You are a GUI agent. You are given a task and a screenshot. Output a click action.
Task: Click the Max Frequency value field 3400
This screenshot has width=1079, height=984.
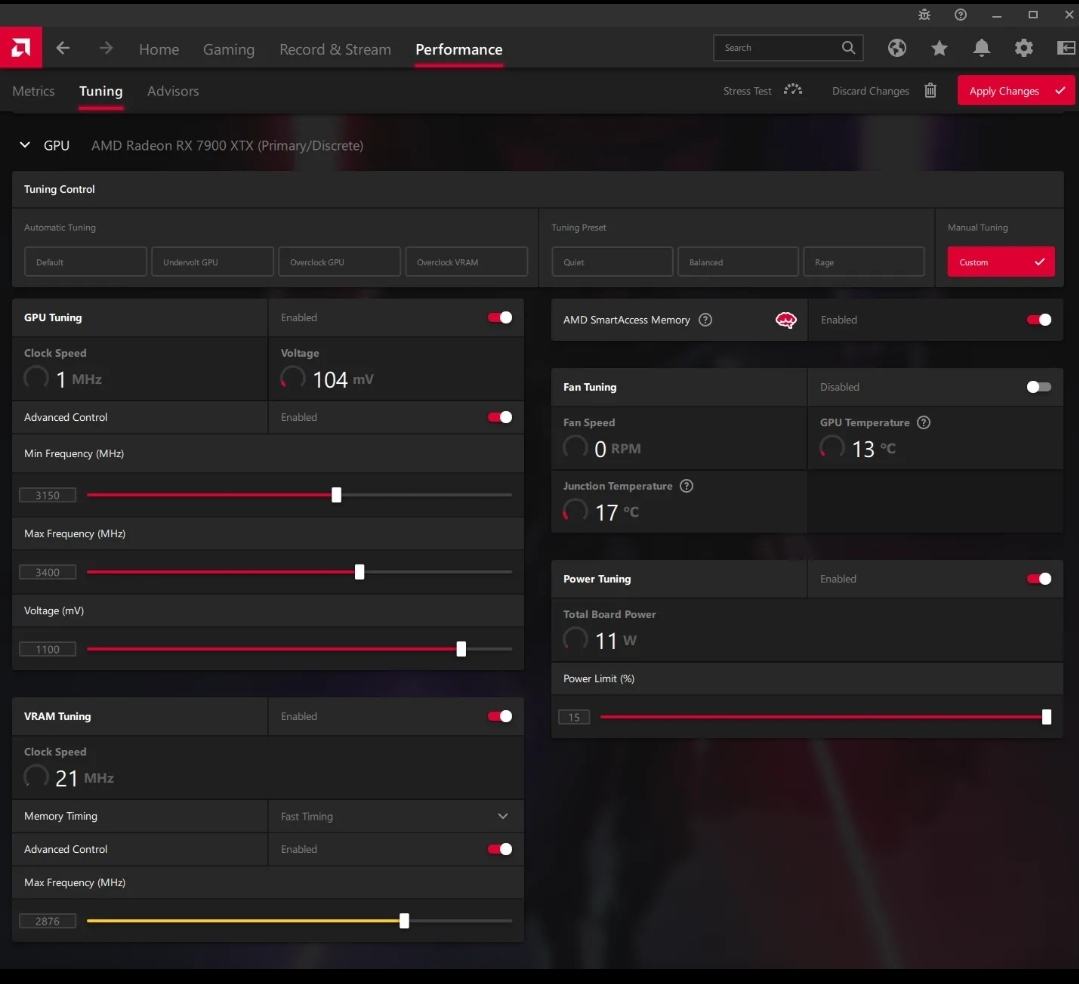[x=47, y=573]
